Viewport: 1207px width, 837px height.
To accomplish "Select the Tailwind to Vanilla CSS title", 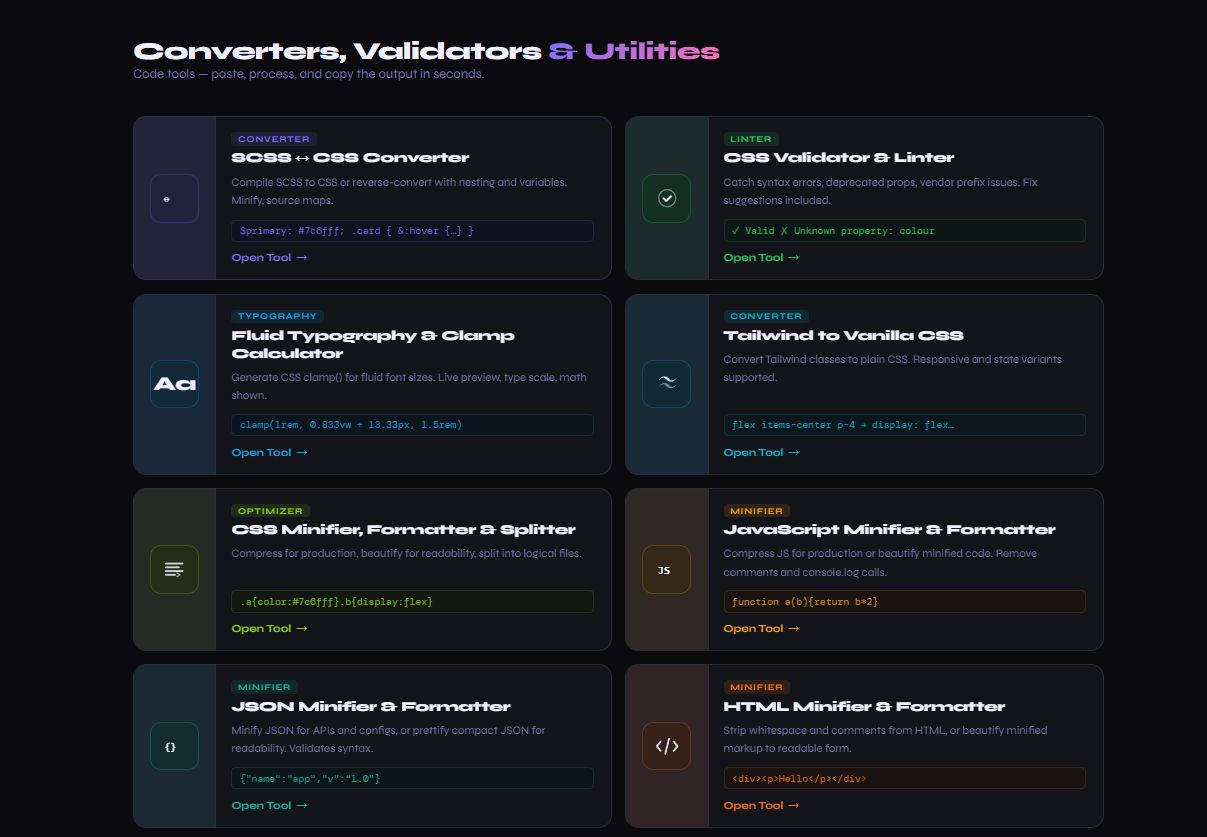I will [x=843, y=335].
